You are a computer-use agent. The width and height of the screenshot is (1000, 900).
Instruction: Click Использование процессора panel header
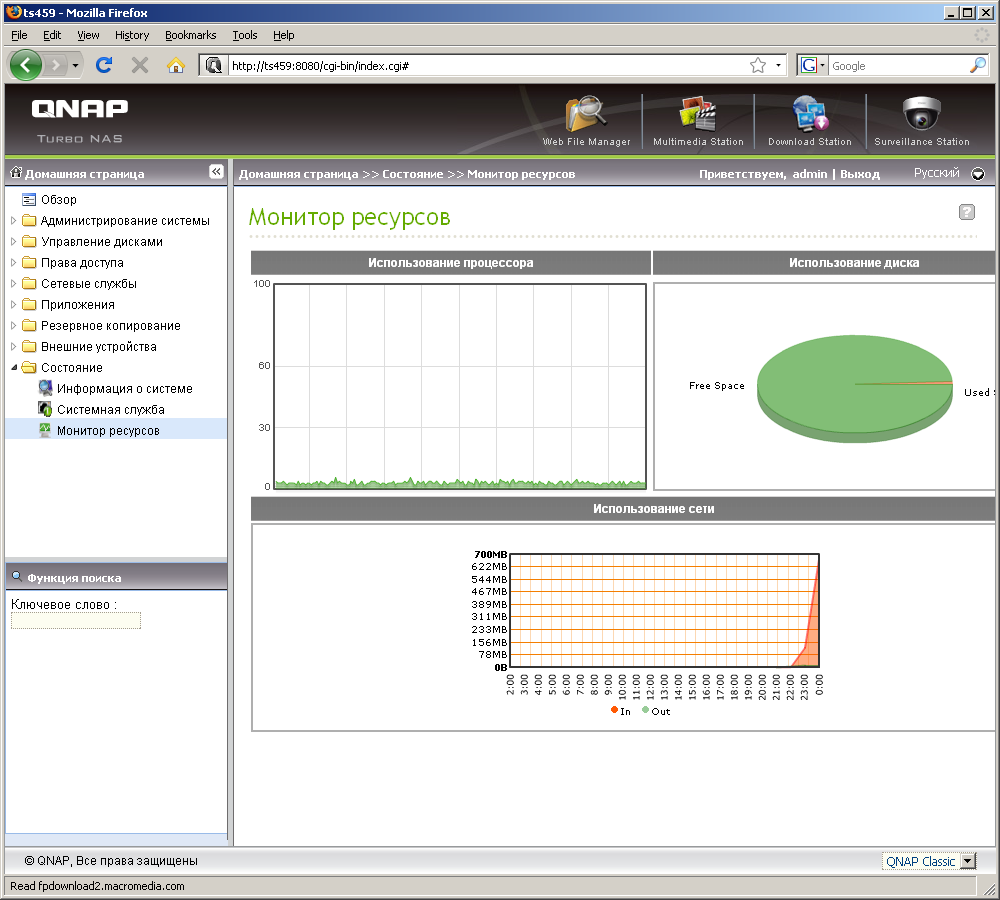pos(451,262)
